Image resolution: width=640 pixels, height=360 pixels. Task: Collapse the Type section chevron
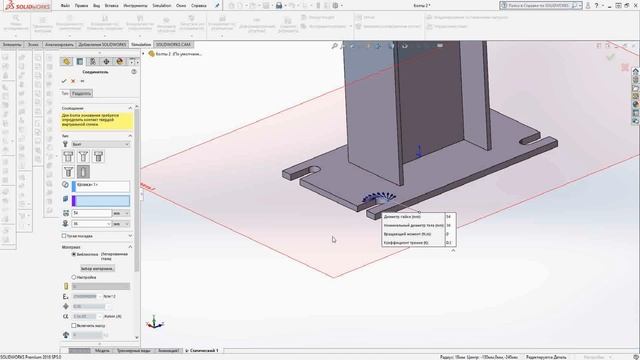pos(130,136)
